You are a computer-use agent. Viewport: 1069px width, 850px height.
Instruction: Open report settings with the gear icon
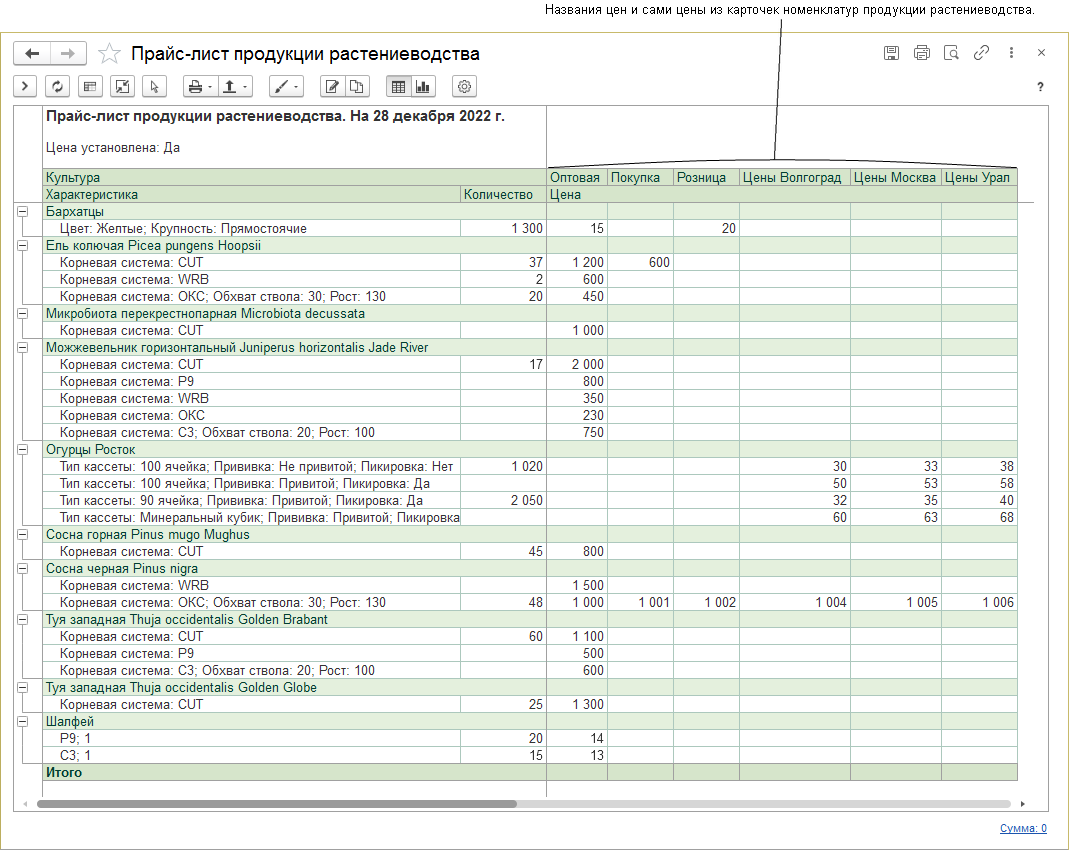[464, 86]
